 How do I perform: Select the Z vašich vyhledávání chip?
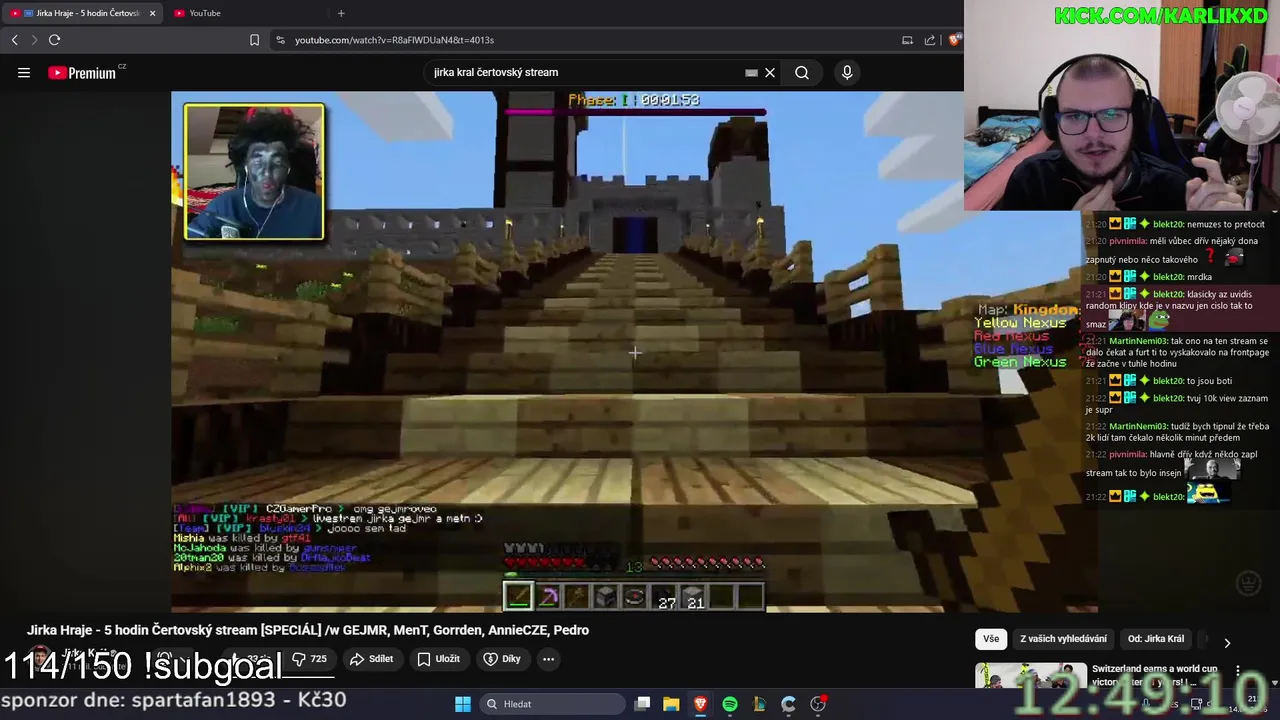coord(1063,639)
